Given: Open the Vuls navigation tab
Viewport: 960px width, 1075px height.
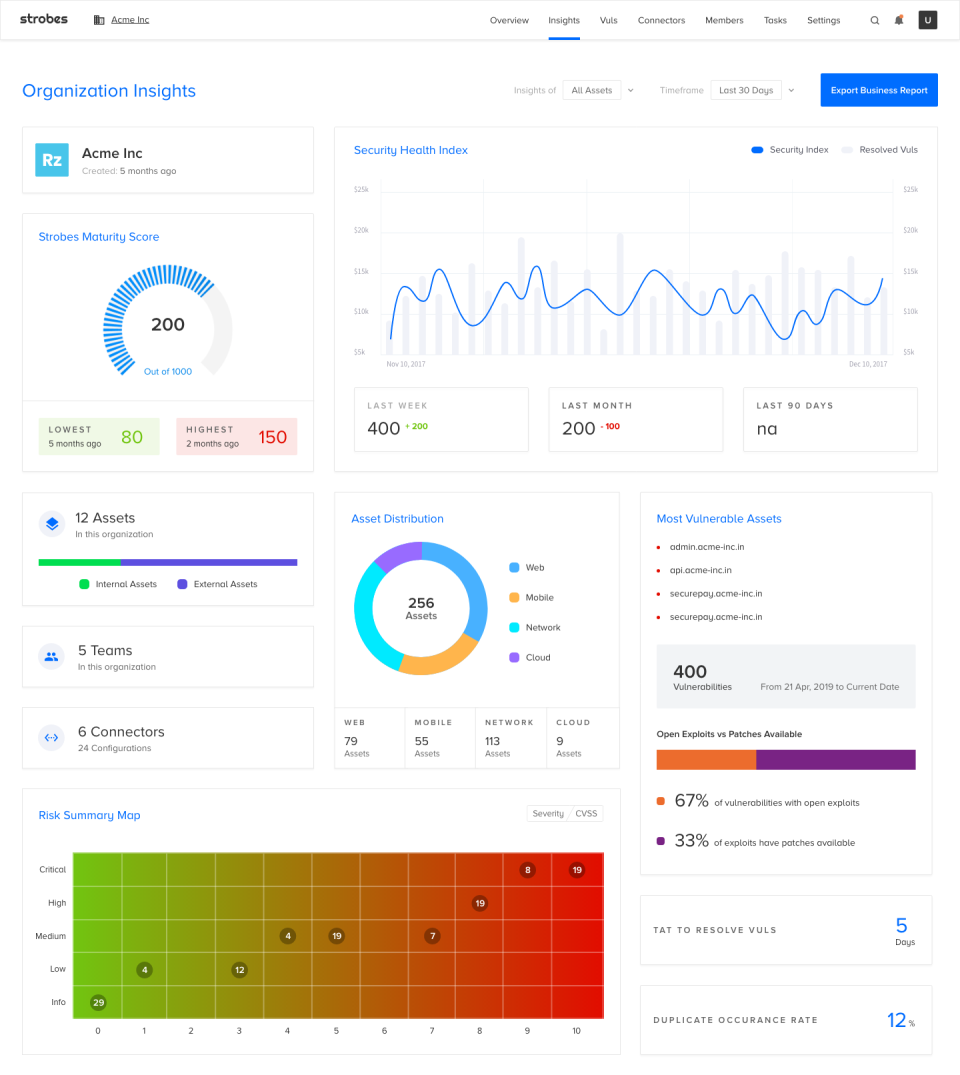Looking at the screenshot, I should (608, 19).
